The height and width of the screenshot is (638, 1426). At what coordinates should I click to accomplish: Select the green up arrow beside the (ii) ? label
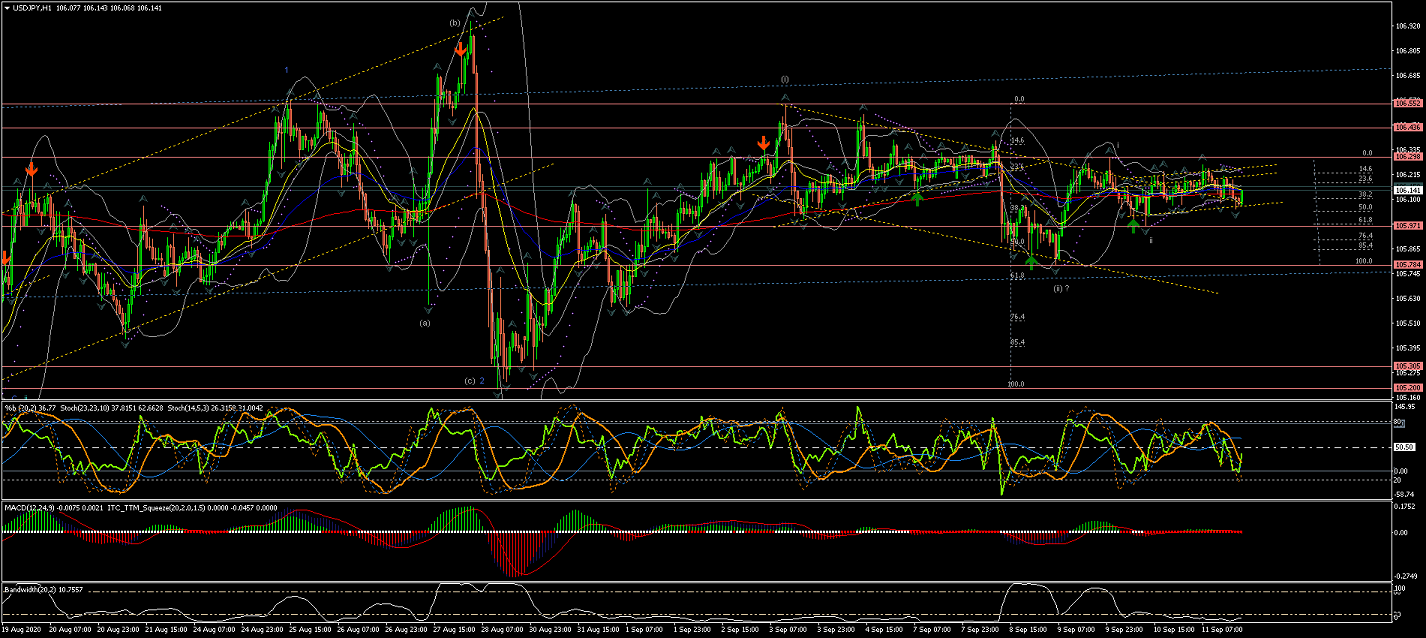pos(1031,263)
